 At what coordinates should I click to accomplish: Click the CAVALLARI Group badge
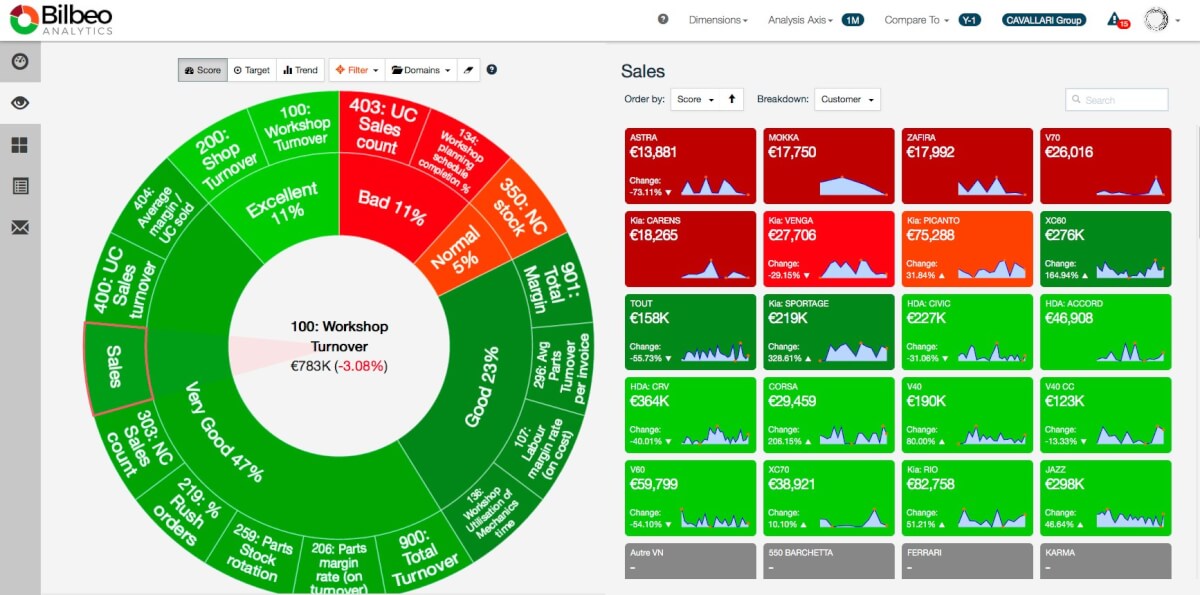[1044, 20]
